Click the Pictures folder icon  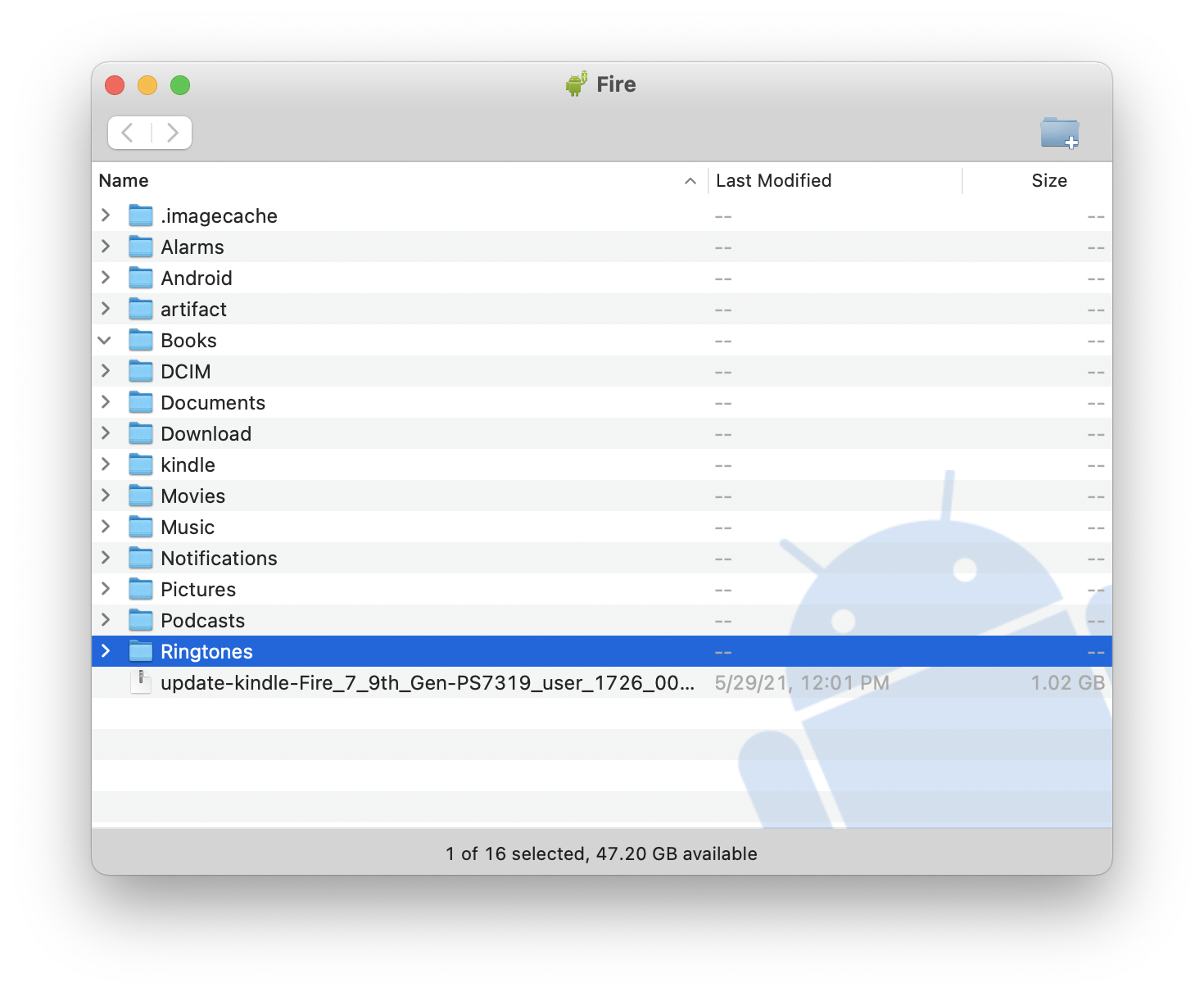pyautogui.click(x=141, y=590)
